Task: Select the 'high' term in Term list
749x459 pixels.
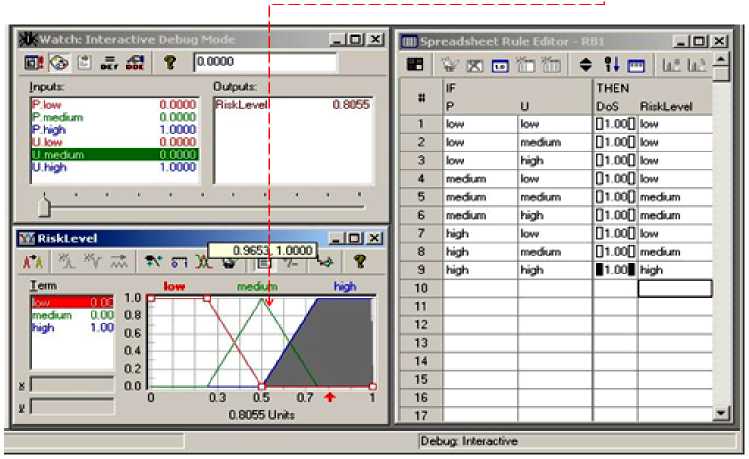Action: coord(73,328)
